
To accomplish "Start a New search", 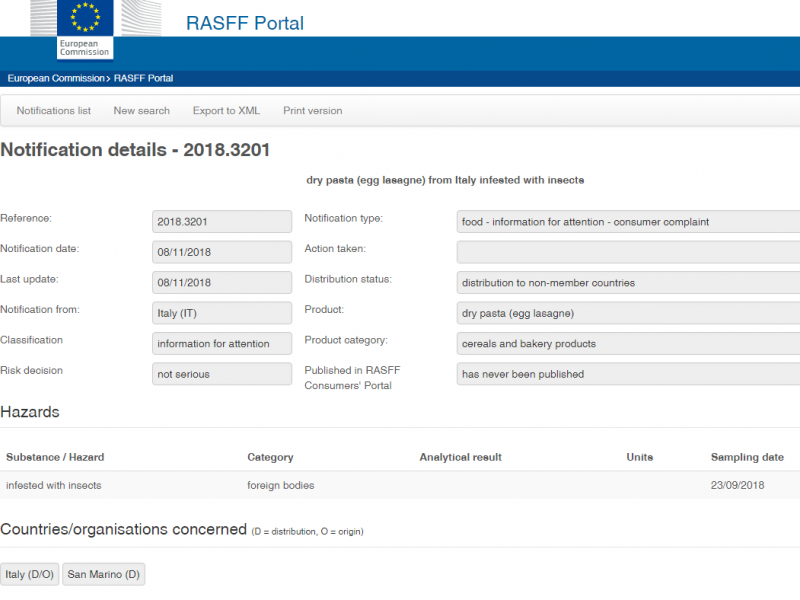I will click(x=141, y=111).
